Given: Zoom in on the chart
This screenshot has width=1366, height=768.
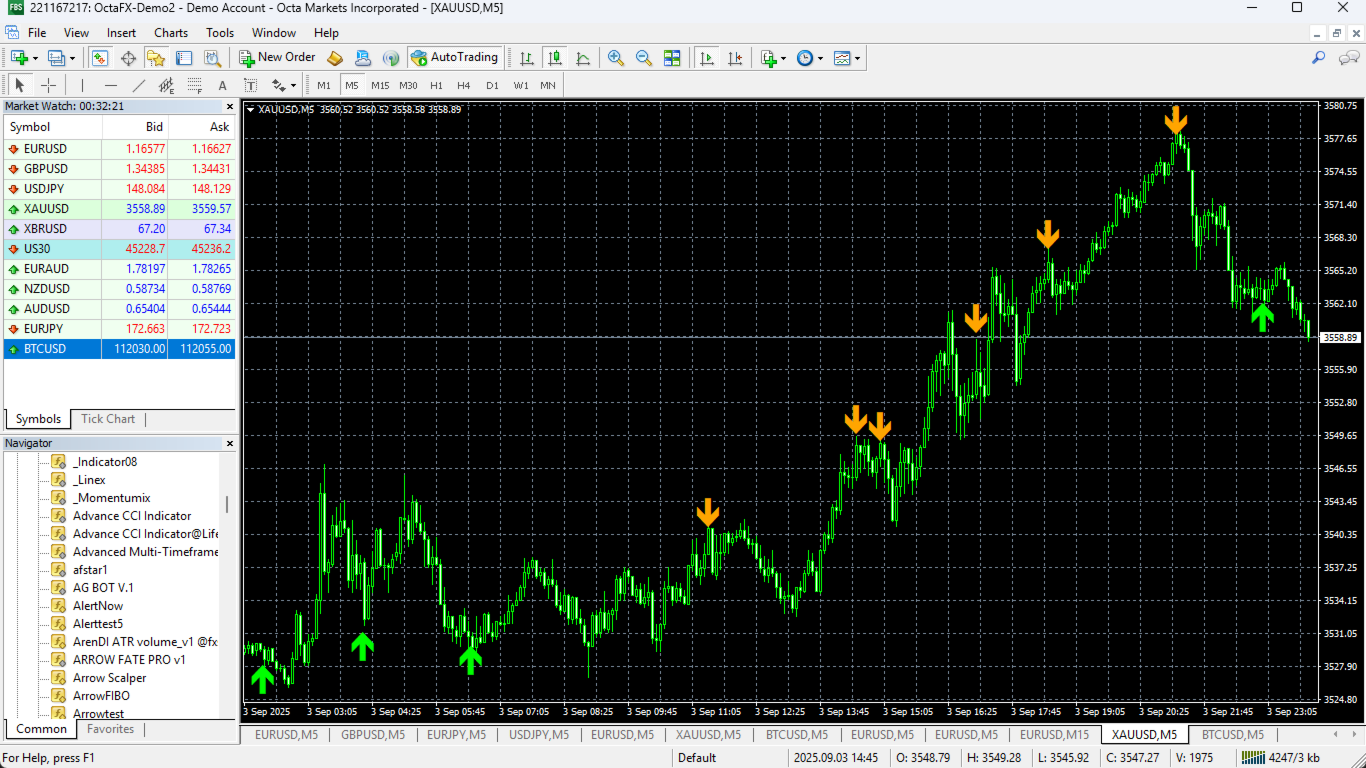Looking at the screenshot, I should (616, 58).
